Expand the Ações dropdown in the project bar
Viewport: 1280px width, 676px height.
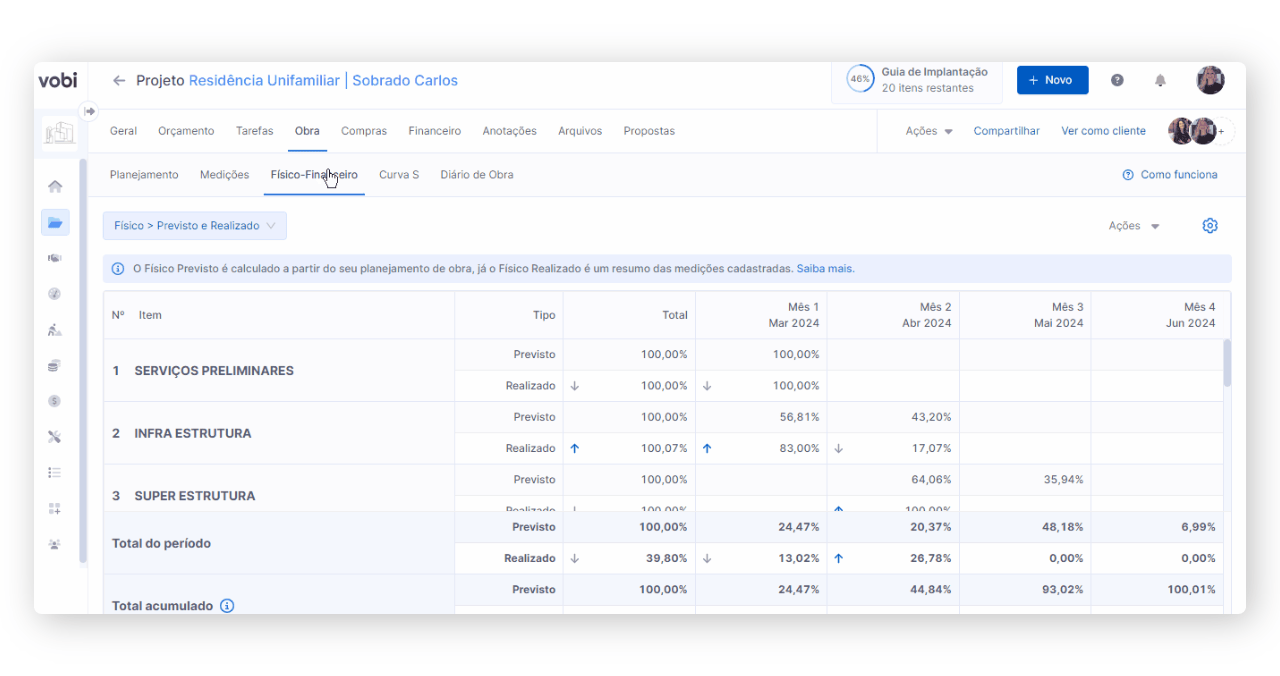click(x=928, y=131)
